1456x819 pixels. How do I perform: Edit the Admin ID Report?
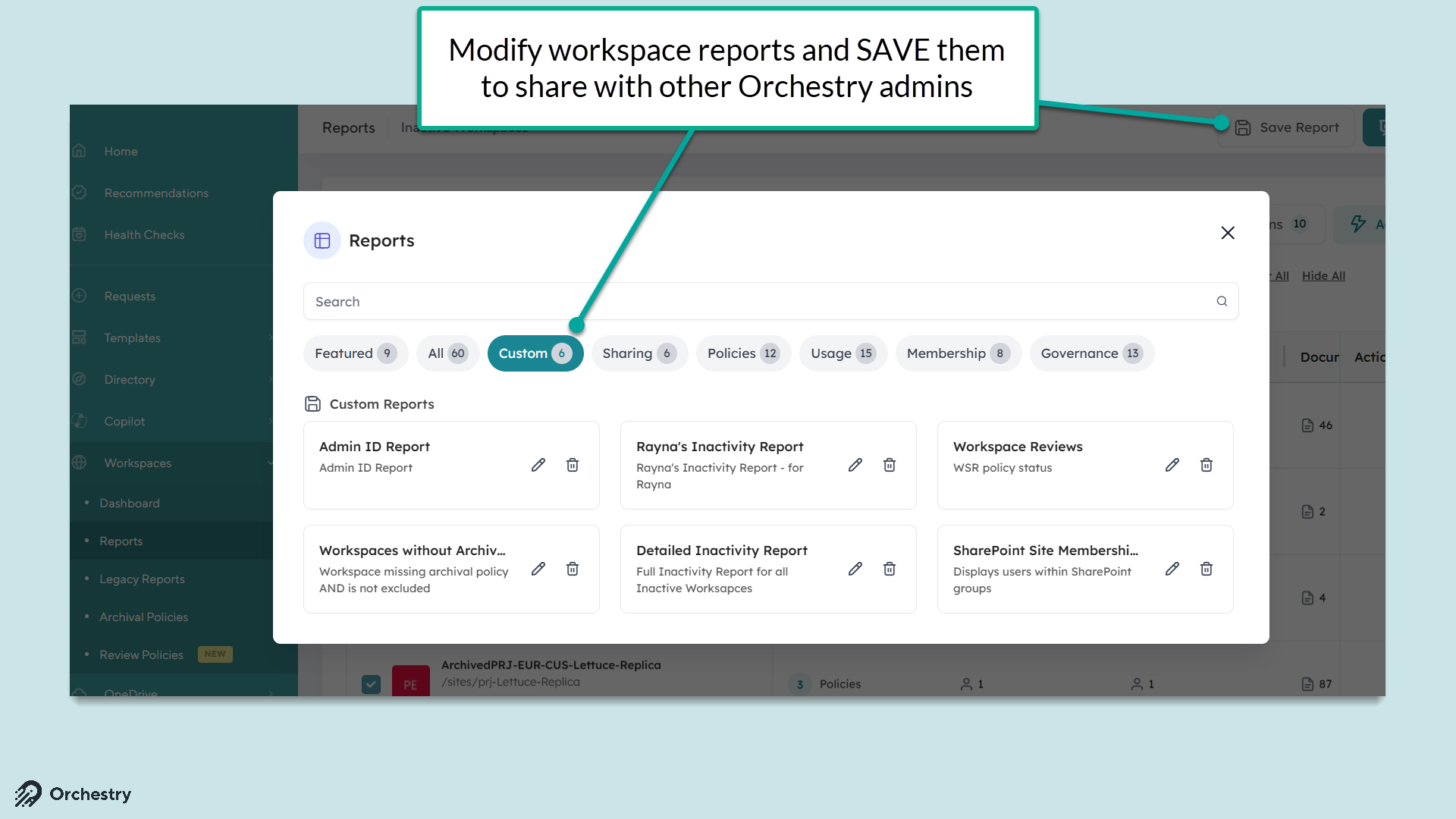click(x=538, y=465)
